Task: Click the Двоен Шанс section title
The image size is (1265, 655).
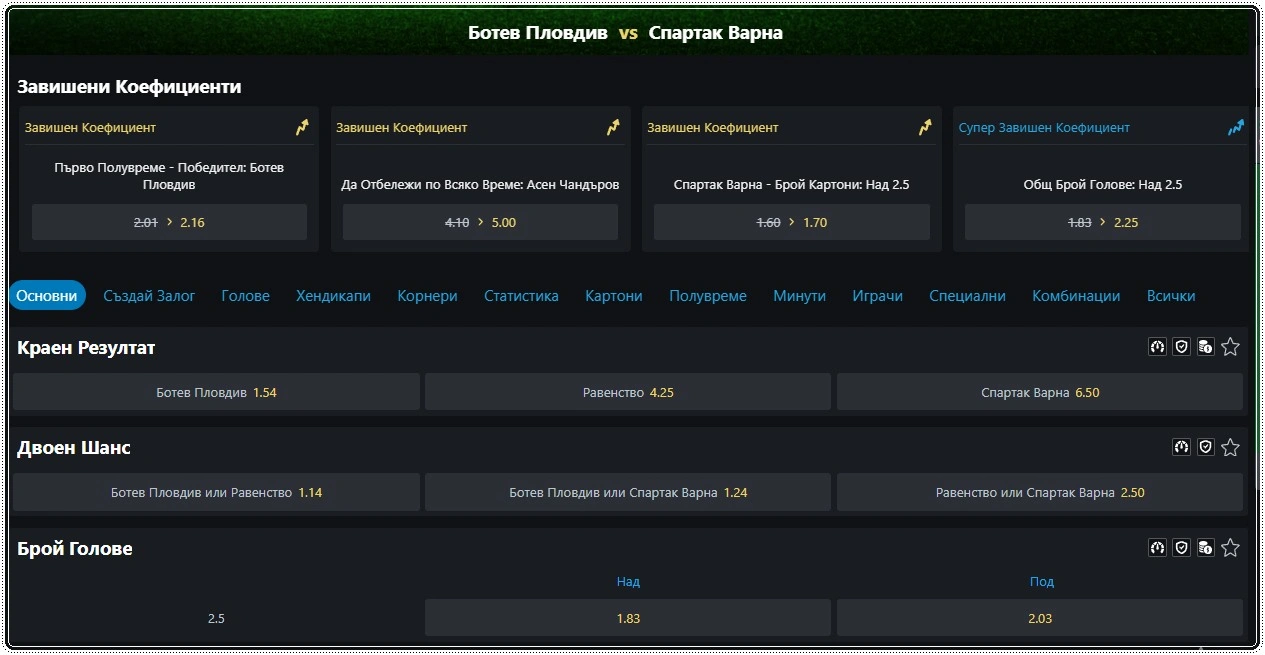Action: click(x=74, y=448)
